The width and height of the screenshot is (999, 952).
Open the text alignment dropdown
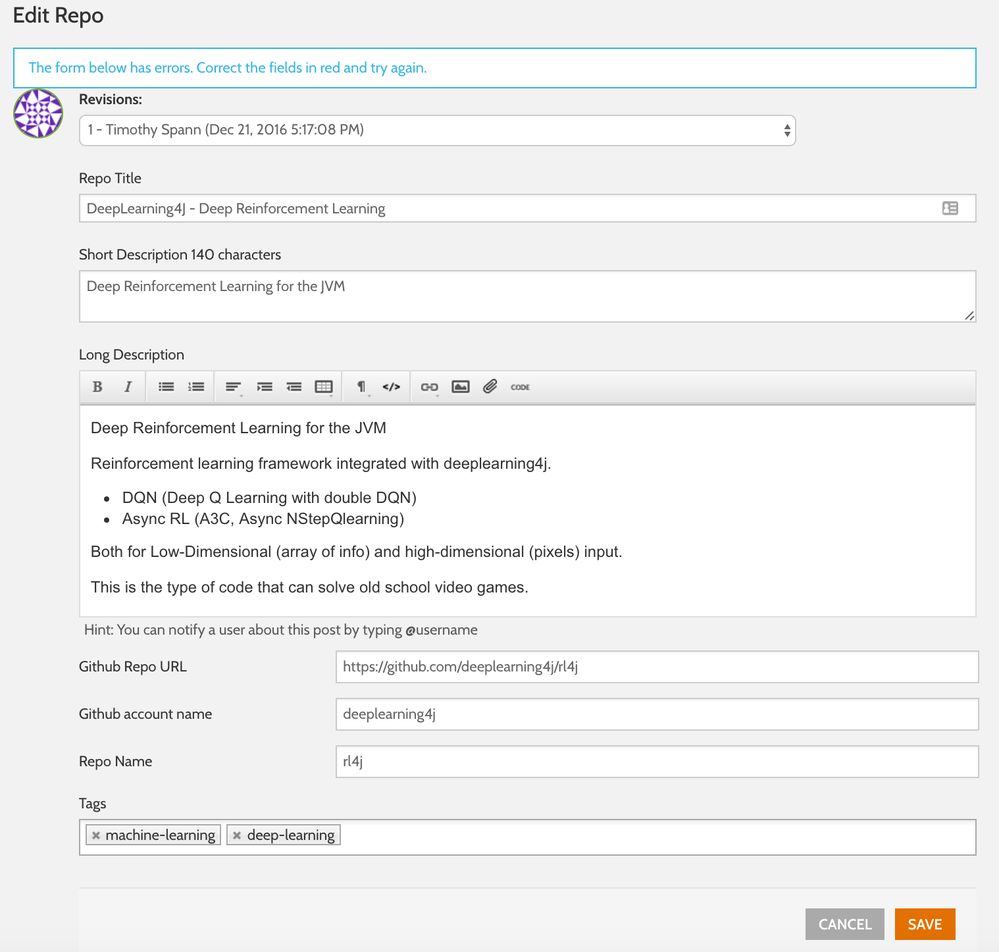pos(233,387)
